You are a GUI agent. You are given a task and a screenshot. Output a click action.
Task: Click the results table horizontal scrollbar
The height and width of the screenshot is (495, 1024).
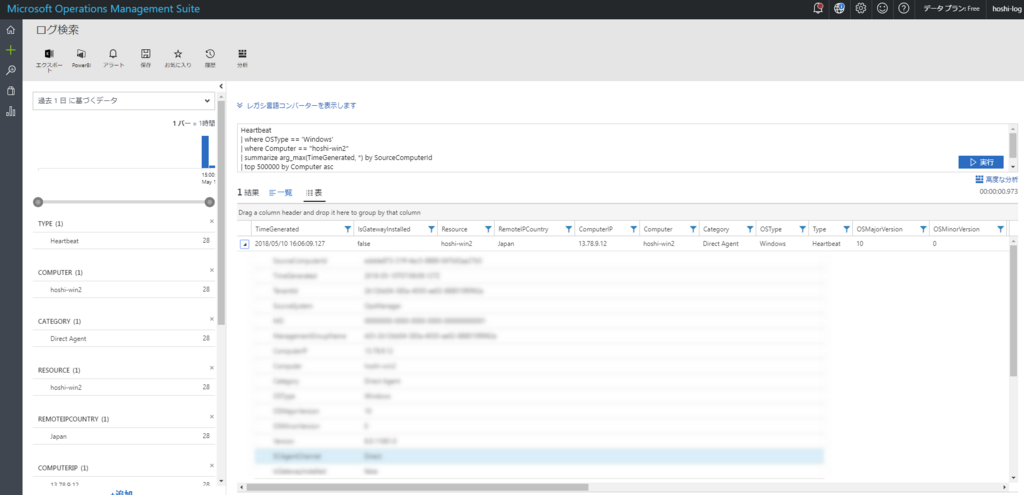click(x=418, y=487)
